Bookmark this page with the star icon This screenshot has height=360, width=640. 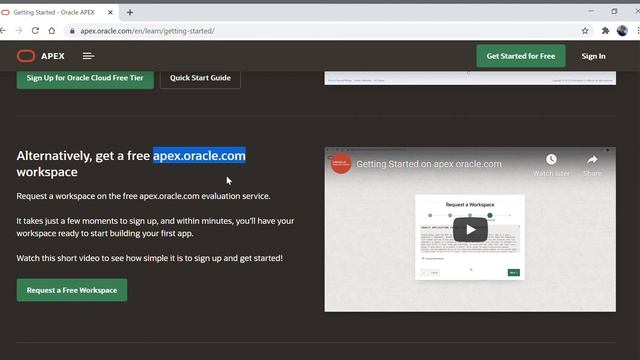585,31
